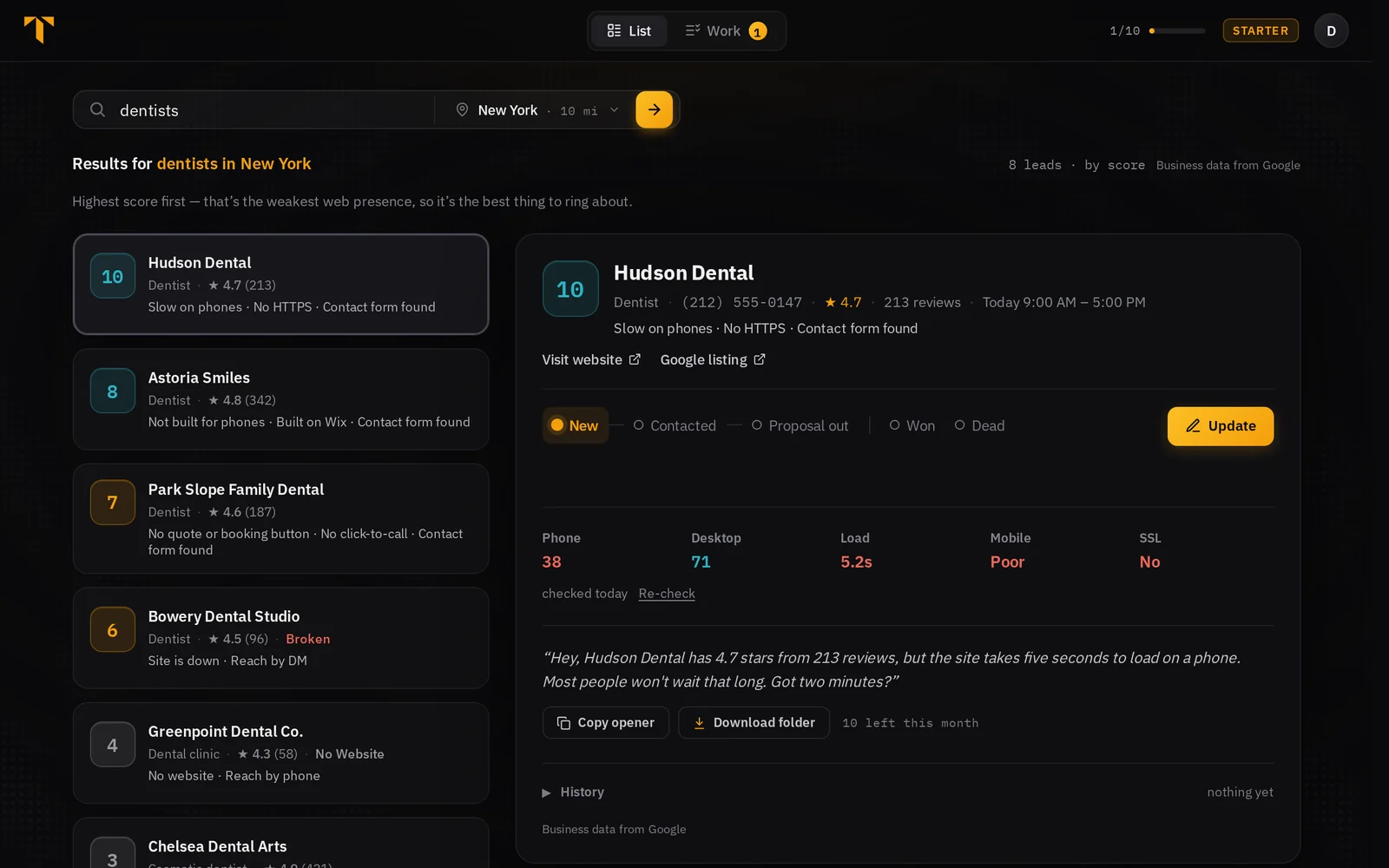Image resolution: width=1389 pixels, height=868 pixels.
Task: Click the opener quote text
Action: (x=892, y=669)
